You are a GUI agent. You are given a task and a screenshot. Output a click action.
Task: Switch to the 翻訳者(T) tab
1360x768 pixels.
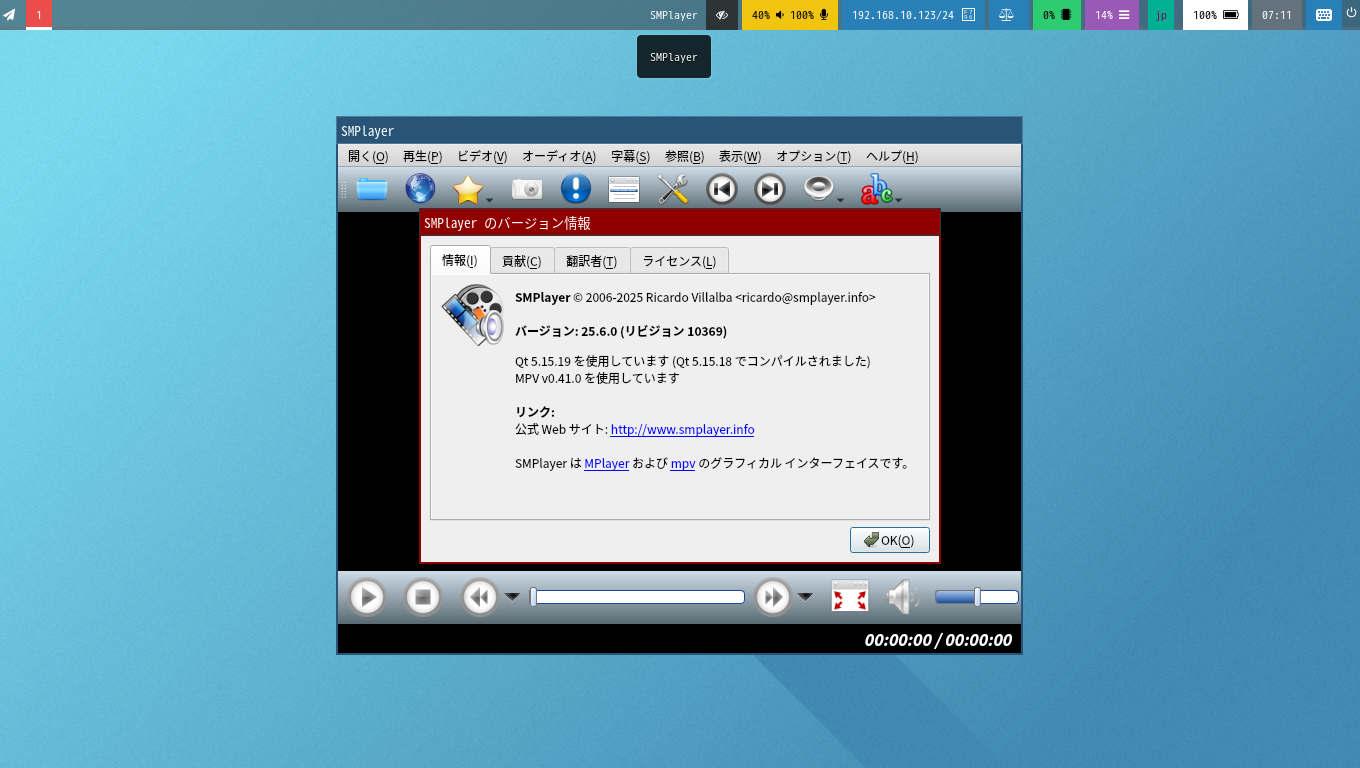coord(591,261)
